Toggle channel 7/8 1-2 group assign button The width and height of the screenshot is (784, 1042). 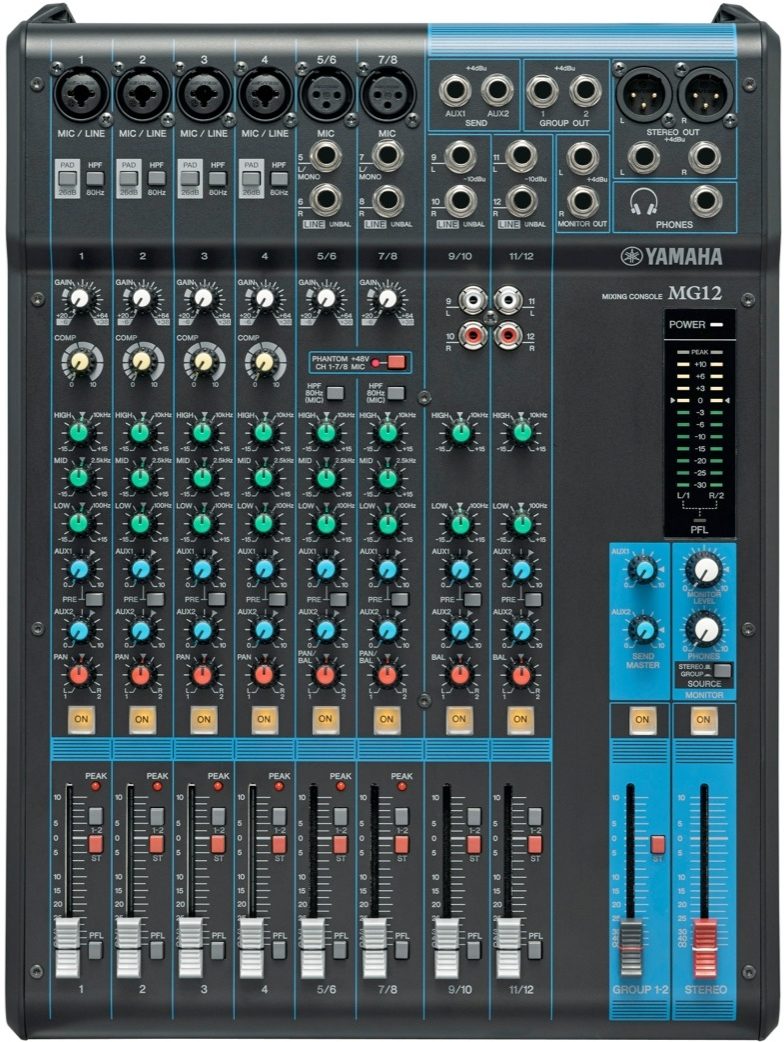pyautogui.click(x=401, y=816)
